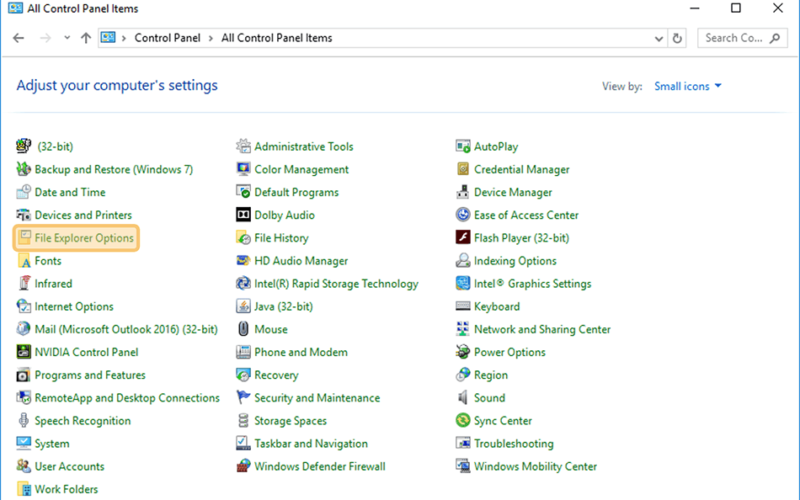The width and height of the screenshot is (800, 500).
Task: Open the Flash Player (32-bit) icon
Action: (x=463, y=238)
